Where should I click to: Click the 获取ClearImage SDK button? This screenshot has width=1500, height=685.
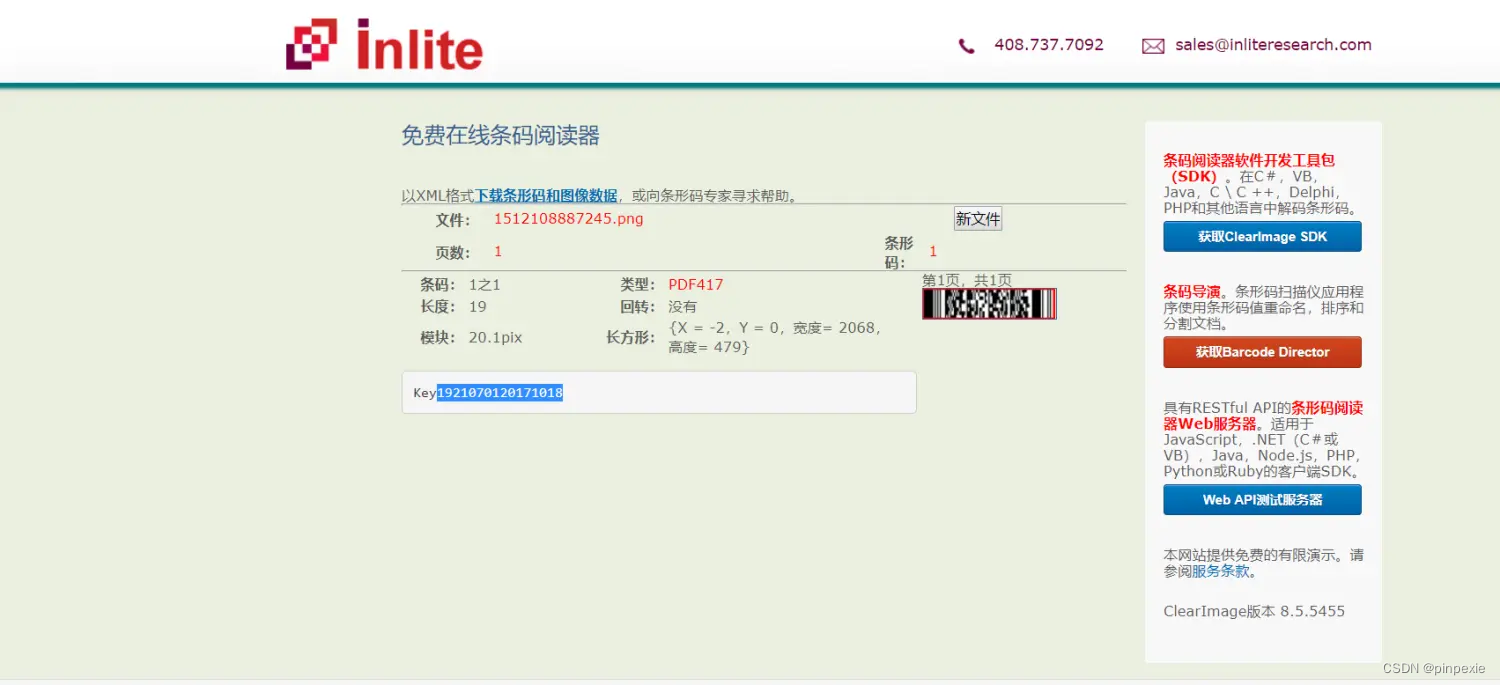(x=1261, y=236)
